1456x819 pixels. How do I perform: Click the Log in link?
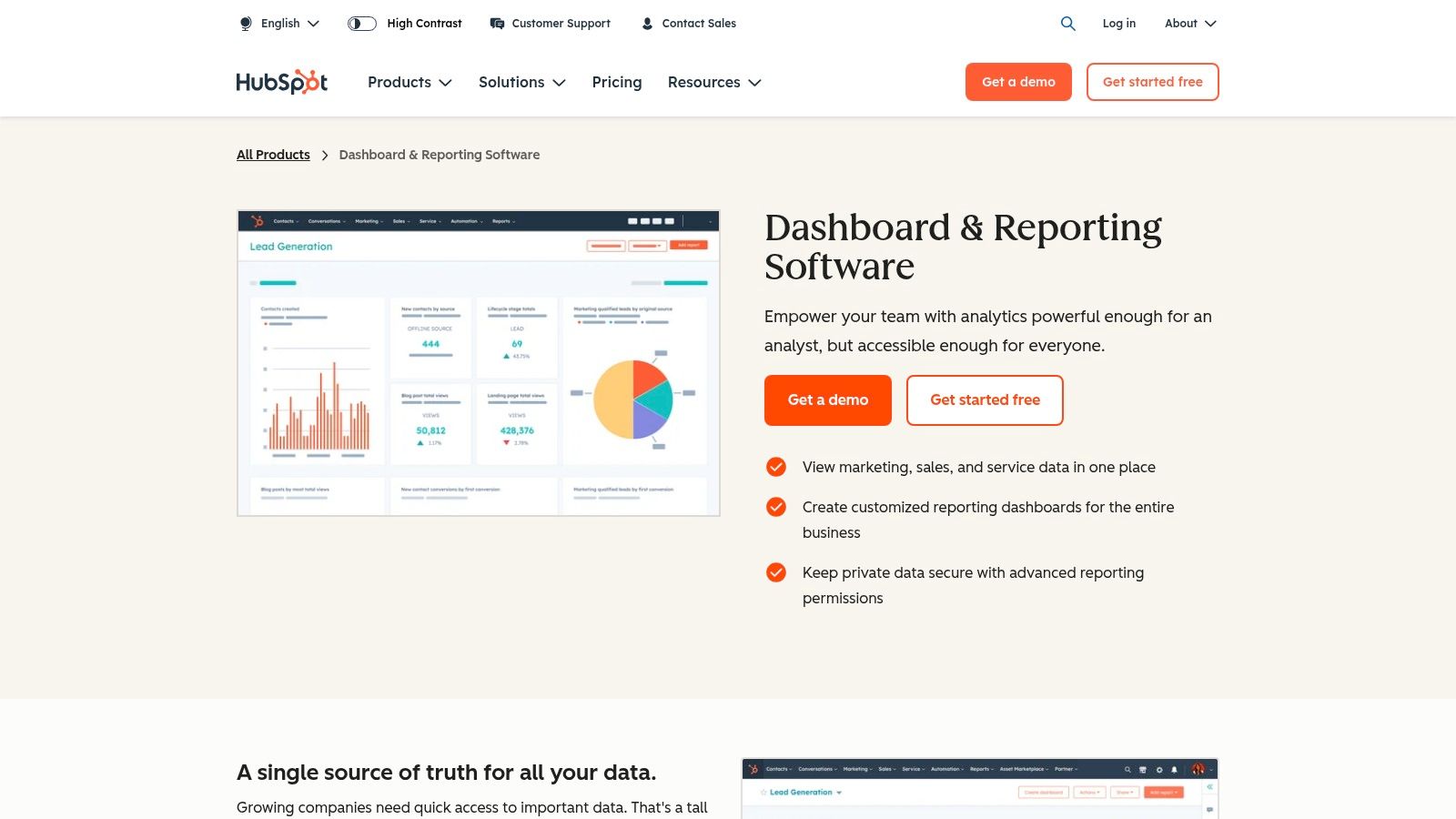click(1118, 24)
